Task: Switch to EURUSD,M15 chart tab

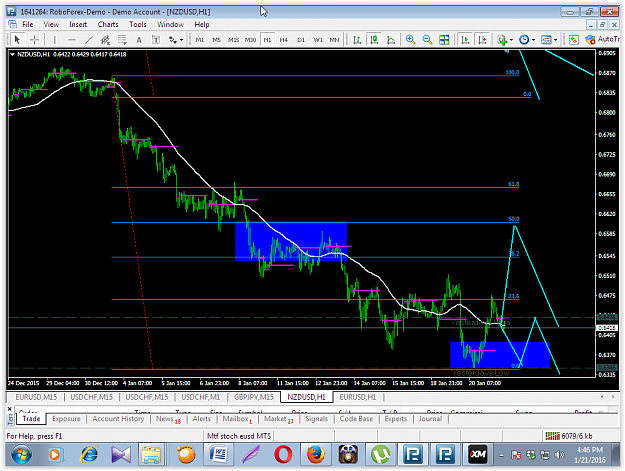Action: point(36,397)
